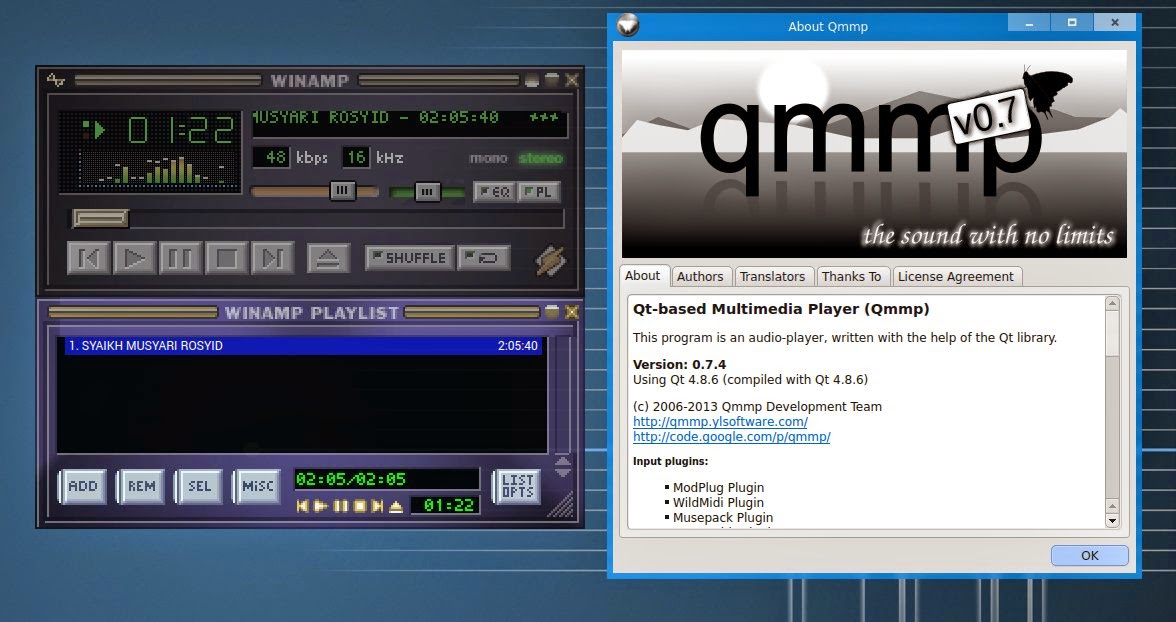Open the ADD menu in Winamp Playlist

pyautogui.click(x=82, y=486)
